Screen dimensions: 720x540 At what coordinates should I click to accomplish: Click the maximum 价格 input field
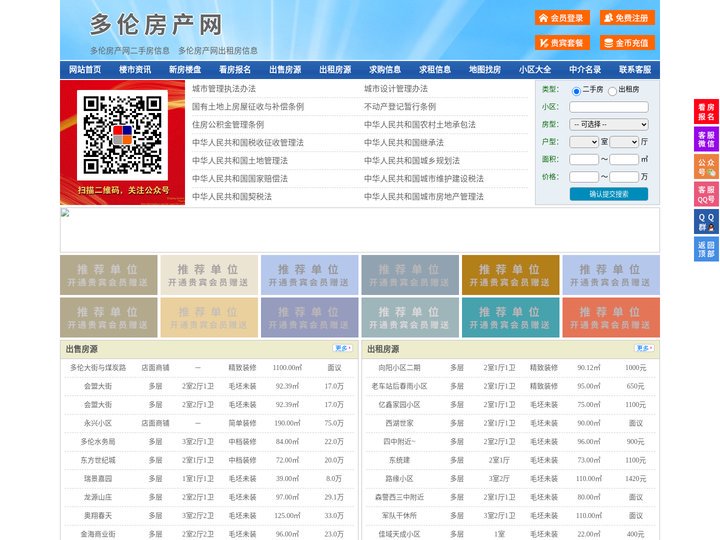click(624, 177)
